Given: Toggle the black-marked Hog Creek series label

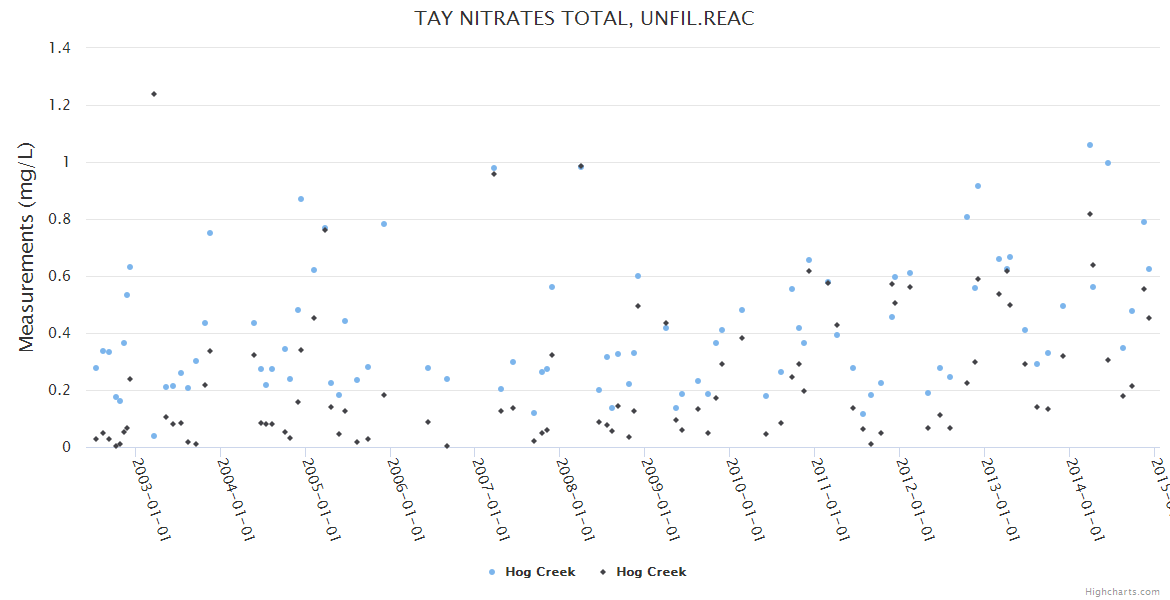Looking at the screenshot, I should pos(651,572).
